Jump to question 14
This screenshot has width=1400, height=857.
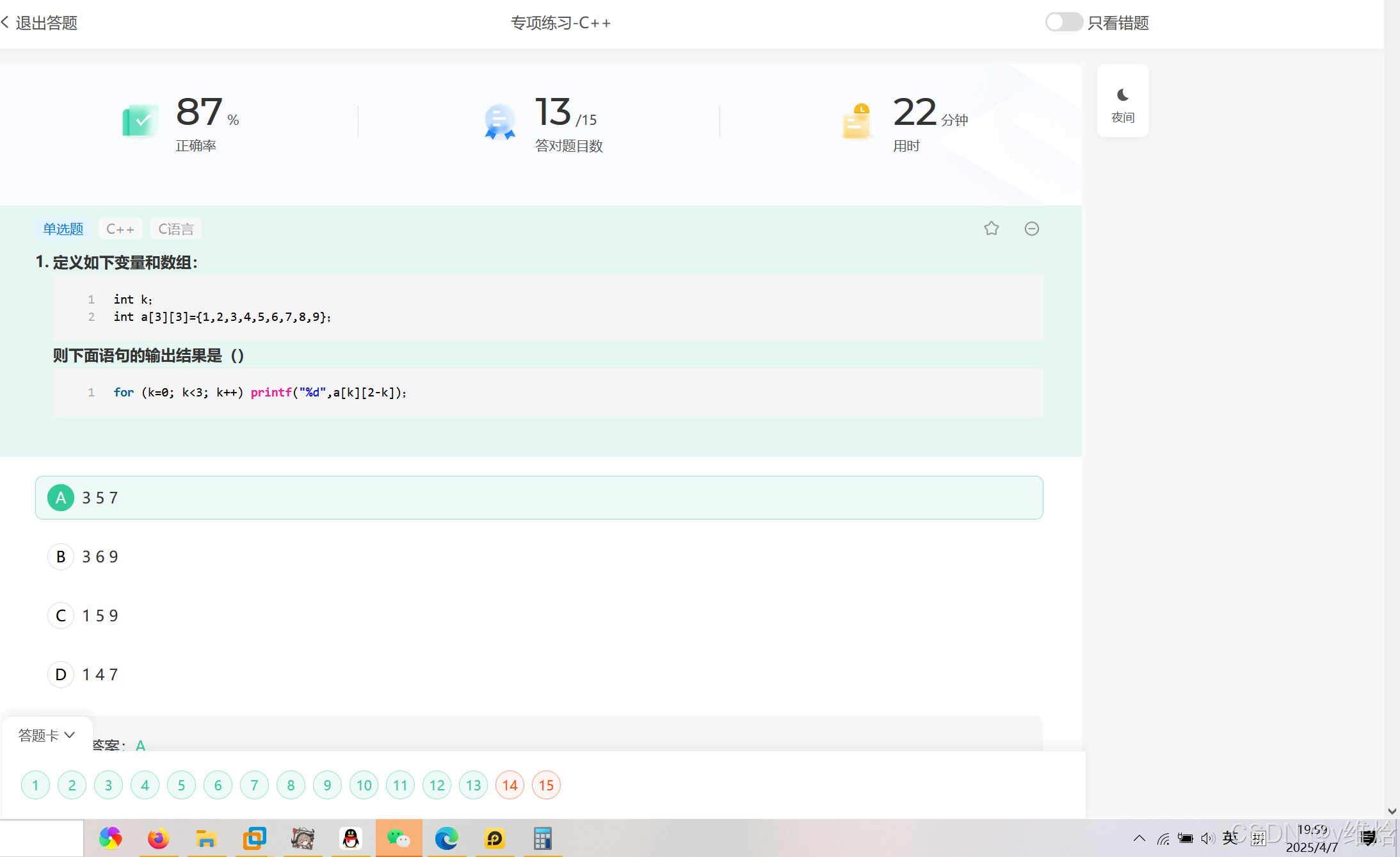point(510,785)
